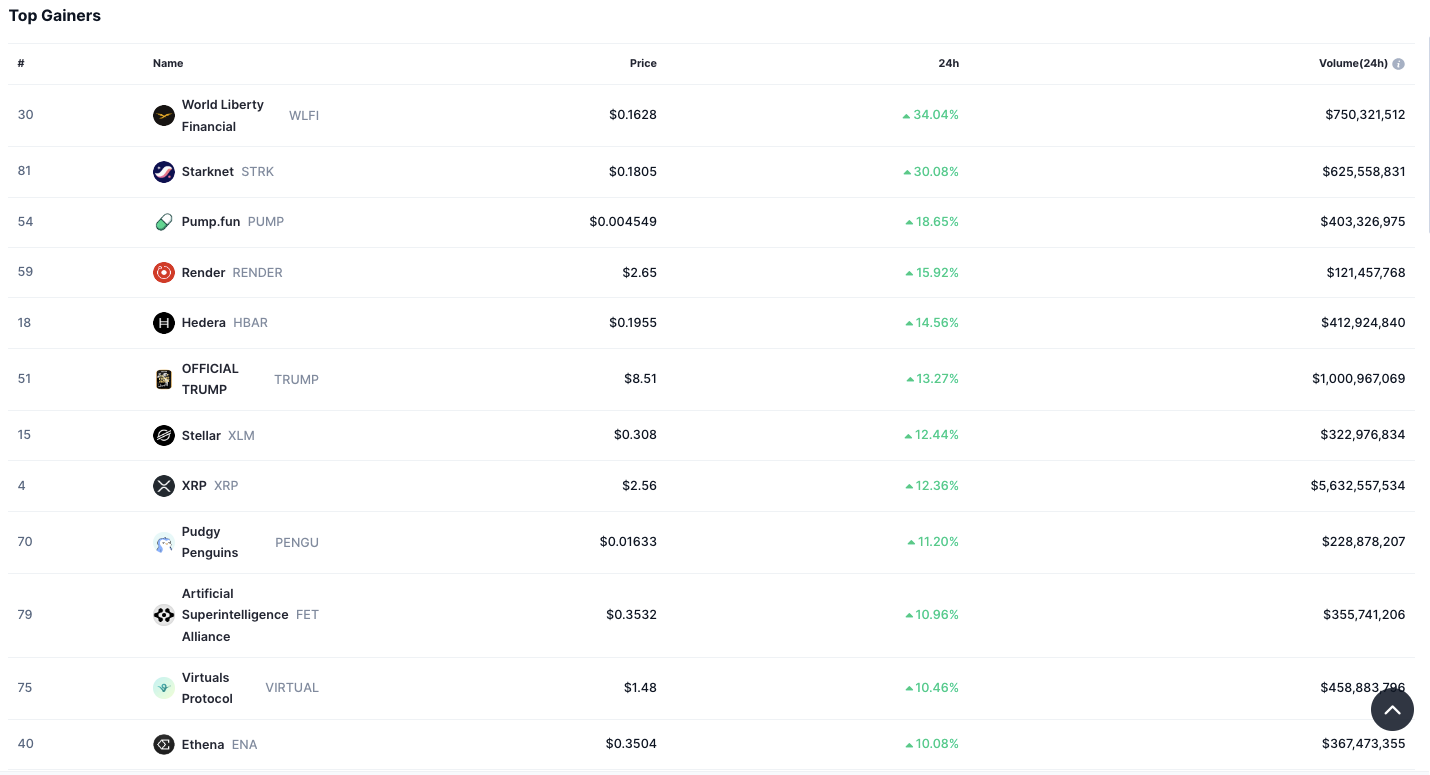The height and width of the screenshot is (775, 1430).
Task: Click the Pump.fun pill icon
Action: coord(163,221)
